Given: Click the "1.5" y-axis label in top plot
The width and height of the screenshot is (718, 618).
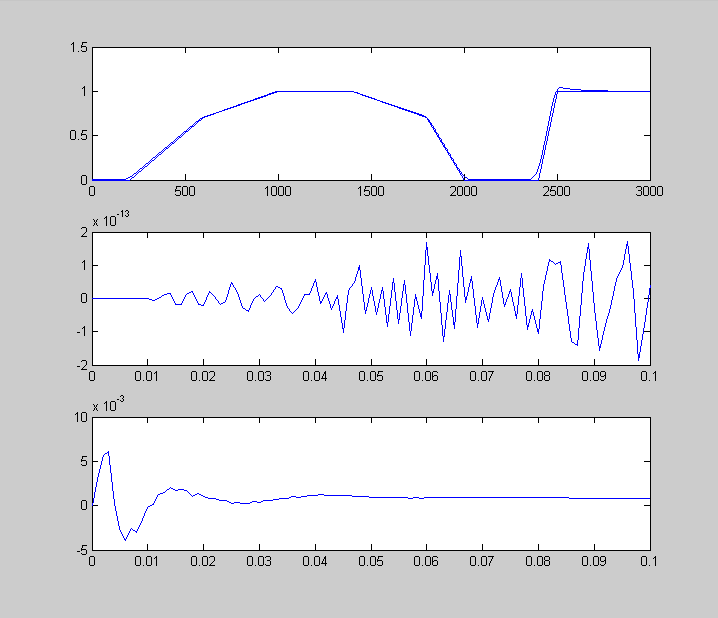Looking at the screenshot, I should [x=78, y=47].
